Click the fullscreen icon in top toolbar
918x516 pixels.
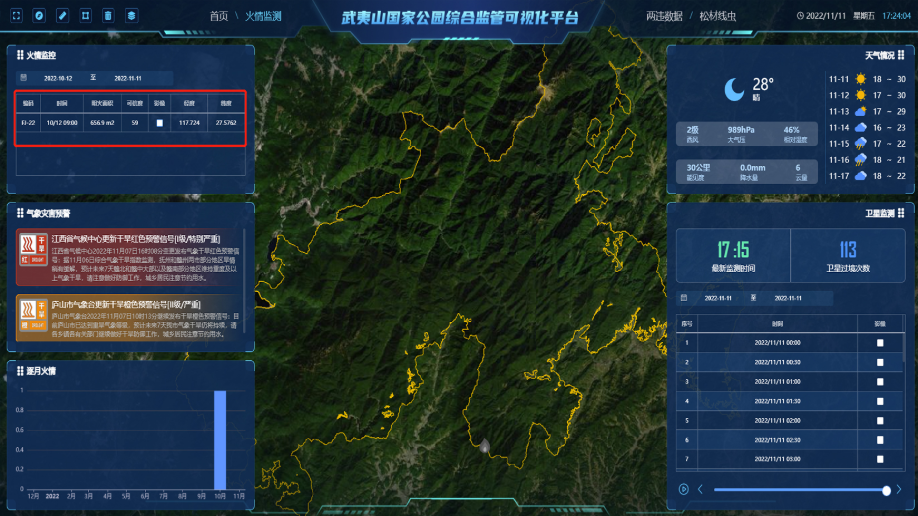16,16
